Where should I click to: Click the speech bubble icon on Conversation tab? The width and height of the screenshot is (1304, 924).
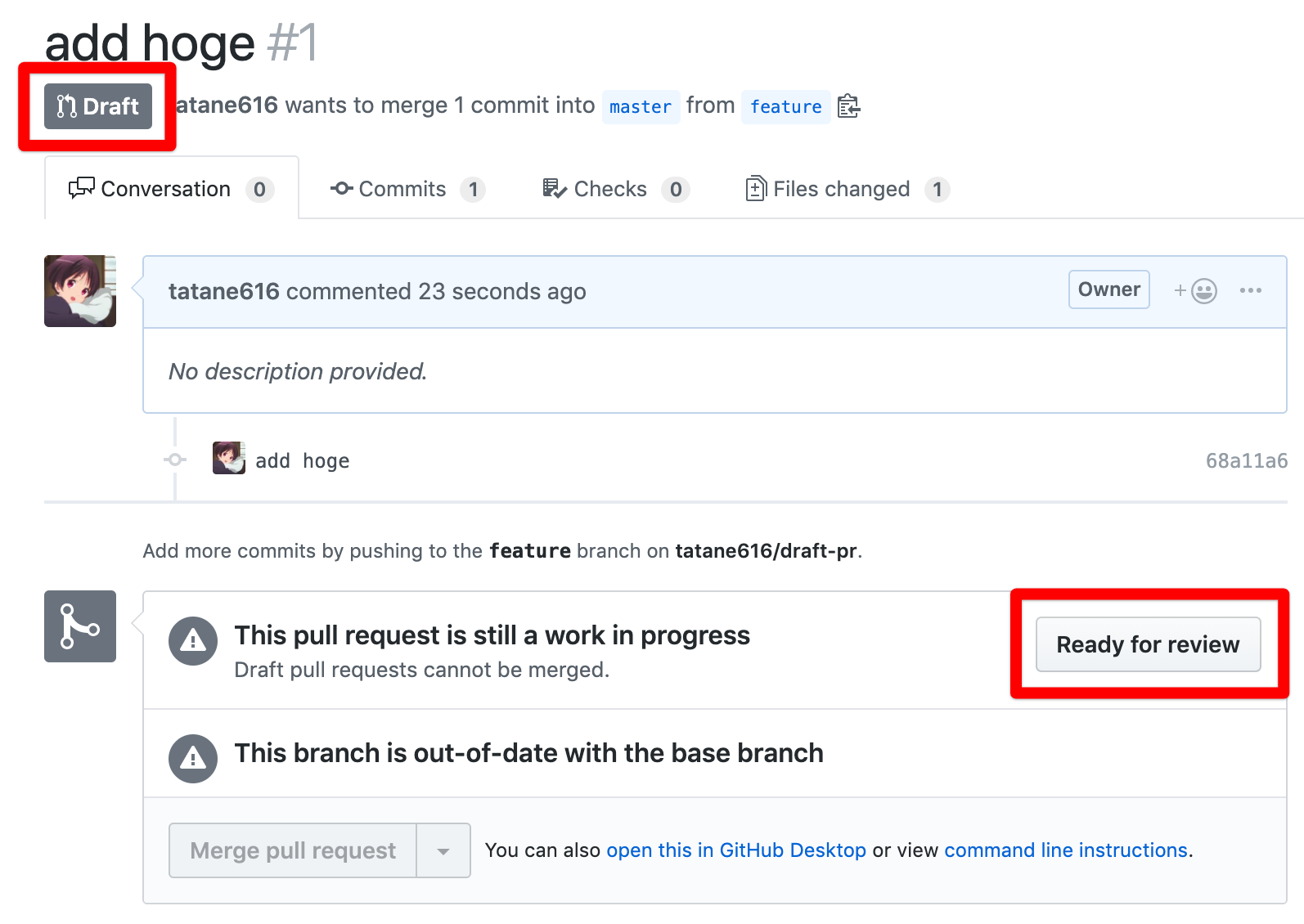[82, 188]
